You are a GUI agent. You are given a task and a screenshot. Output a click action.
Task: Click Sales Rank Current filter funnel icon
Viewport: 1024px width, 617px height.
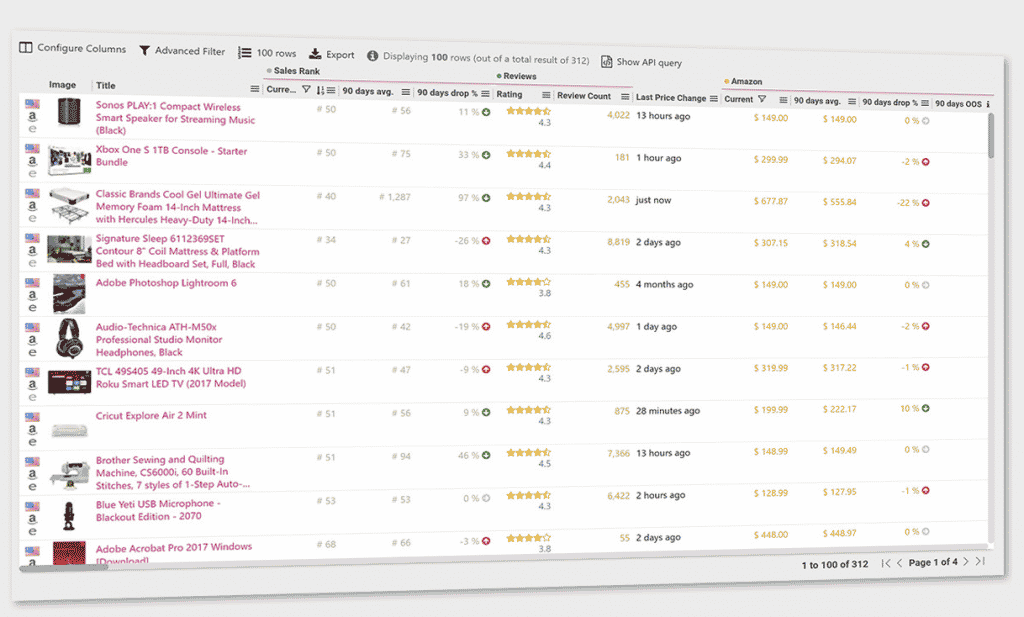(306, 89)
